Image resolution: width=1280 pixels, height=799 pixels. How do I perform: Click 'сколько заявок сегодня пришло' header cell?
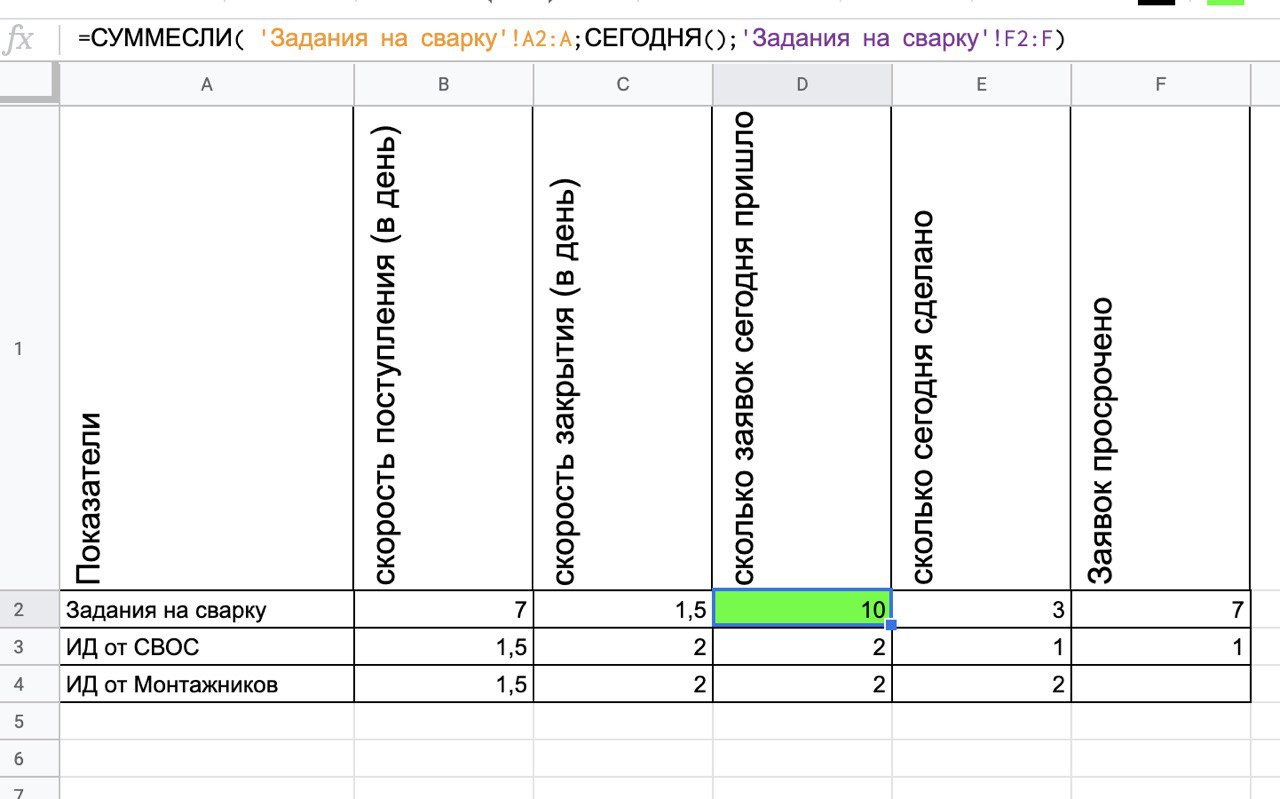point(802,348)
